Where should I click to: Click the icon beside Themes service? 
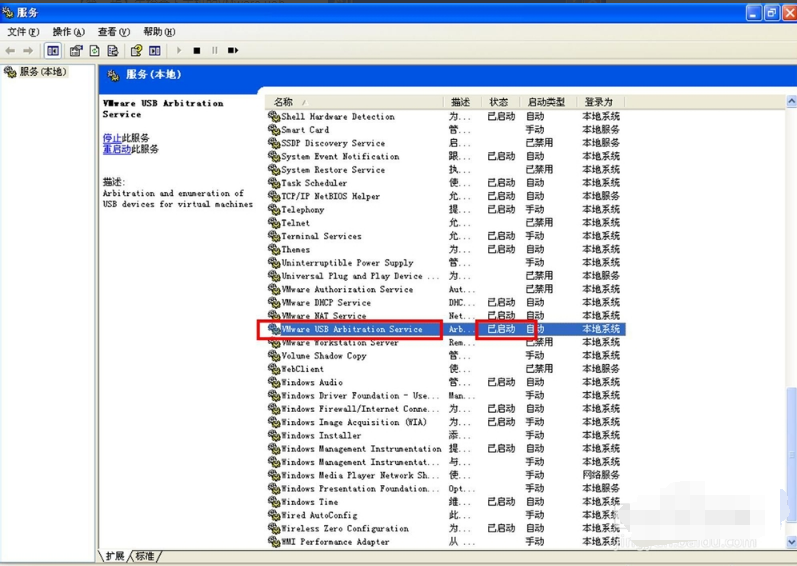pyautogui.click(x=274, y=249)
